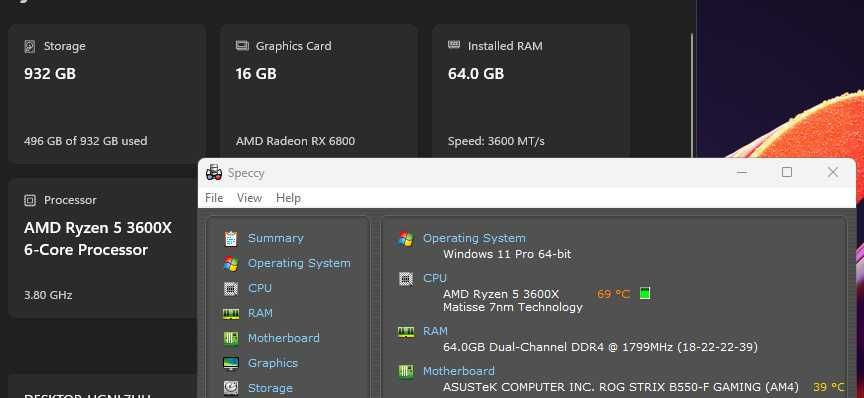Click the Graphics monitor icon in sidebar
This screenshot has width=864, height=398.
(x=231, y=363)
